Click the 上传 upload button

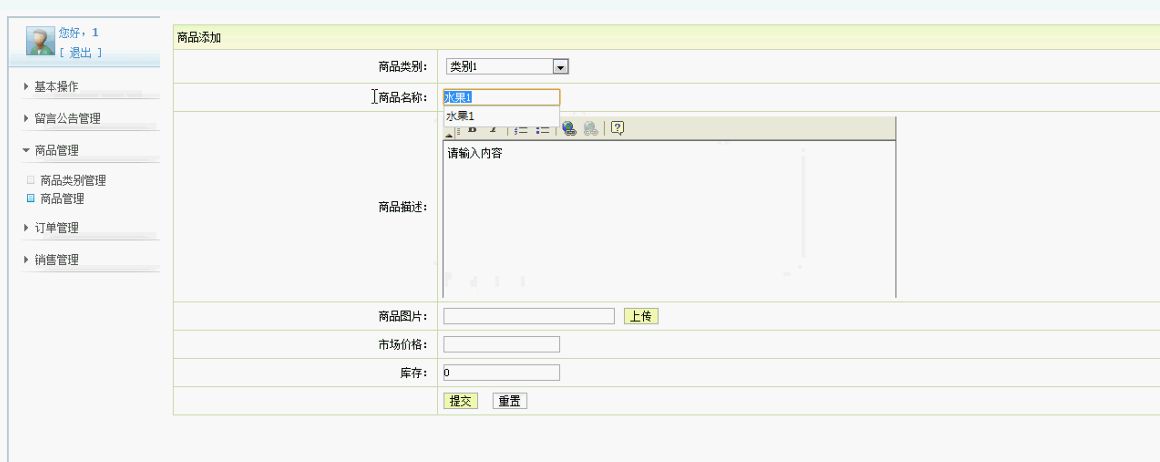[x=641, y=316]
